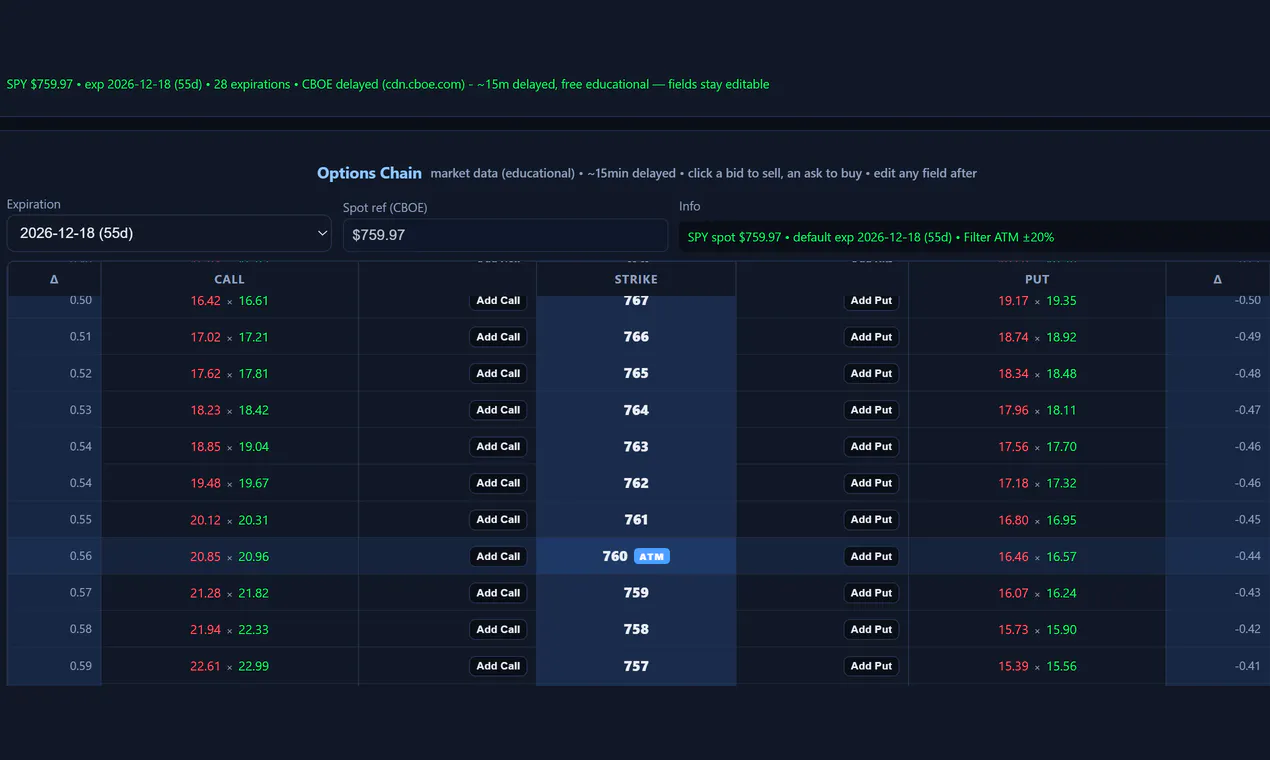Add Put for the 764 strike
The image size is (1270, 760).
pos(871,410)
